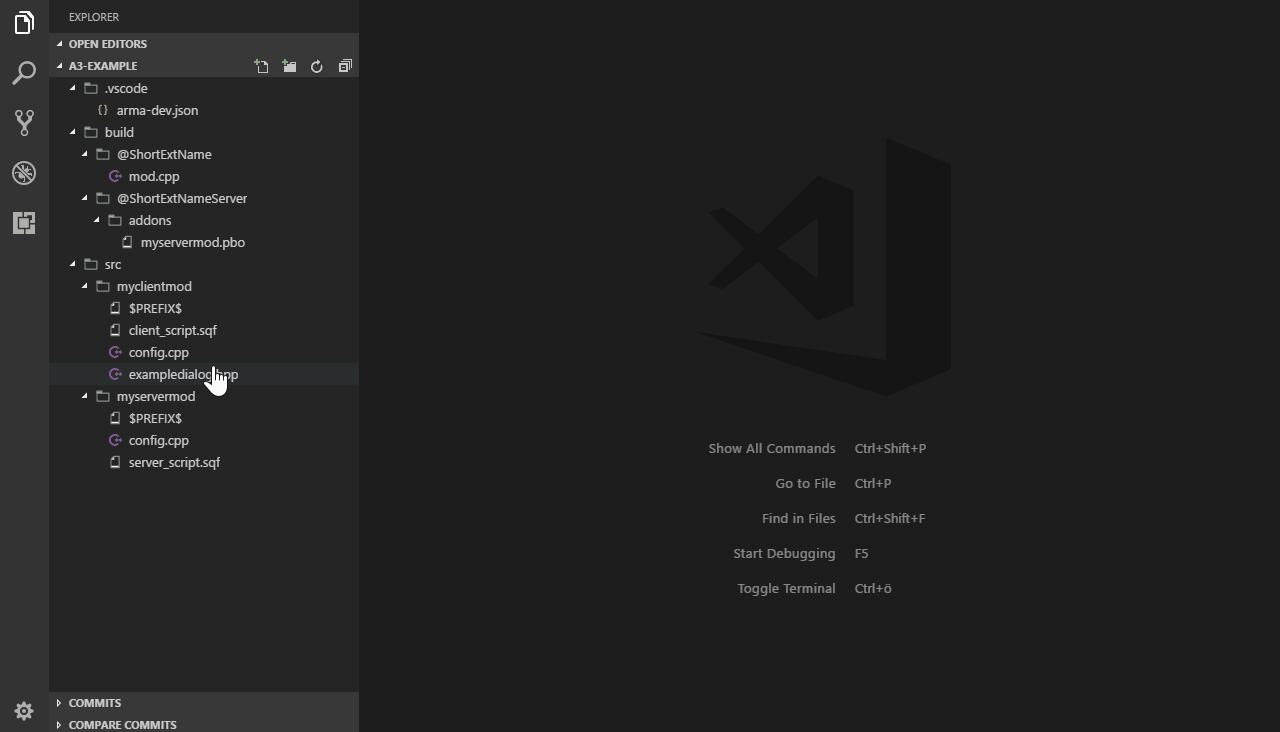The height and width of the screenshot is (732, 1280).
Task: Click the New Folder icon
Action: [290, 66]
